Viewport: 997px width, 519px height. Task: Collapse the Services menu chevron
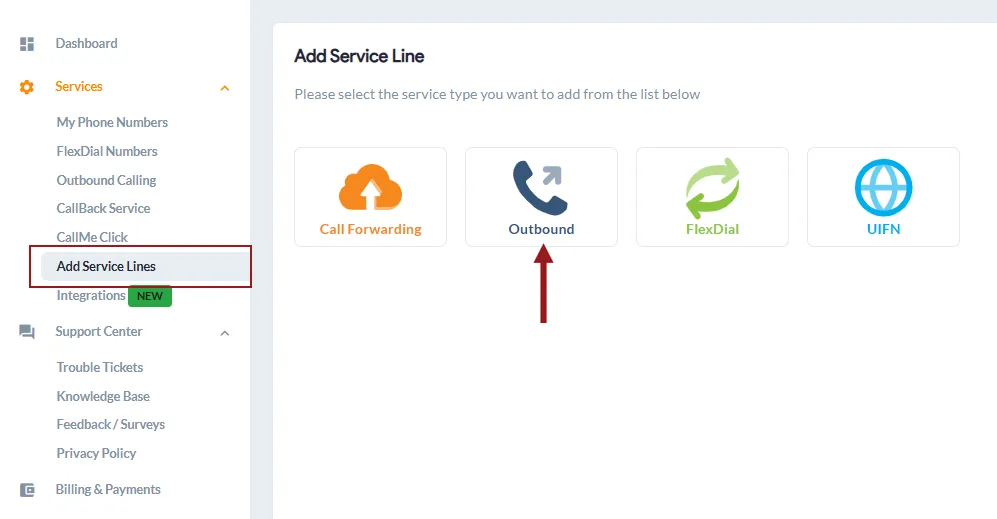224,88
